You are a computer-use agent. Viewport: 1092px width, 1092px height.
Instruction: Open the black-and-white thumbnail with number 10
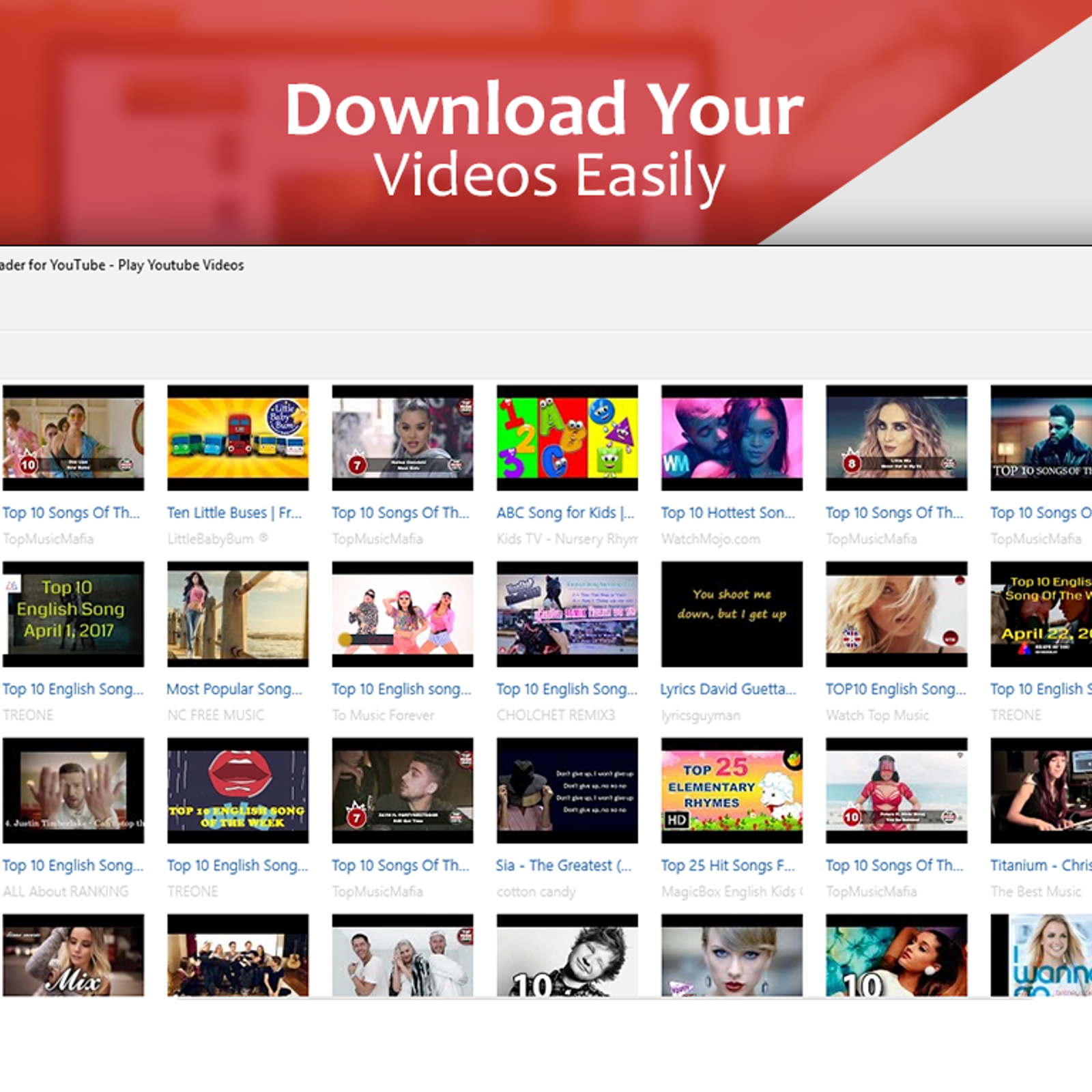pos(567,955)
